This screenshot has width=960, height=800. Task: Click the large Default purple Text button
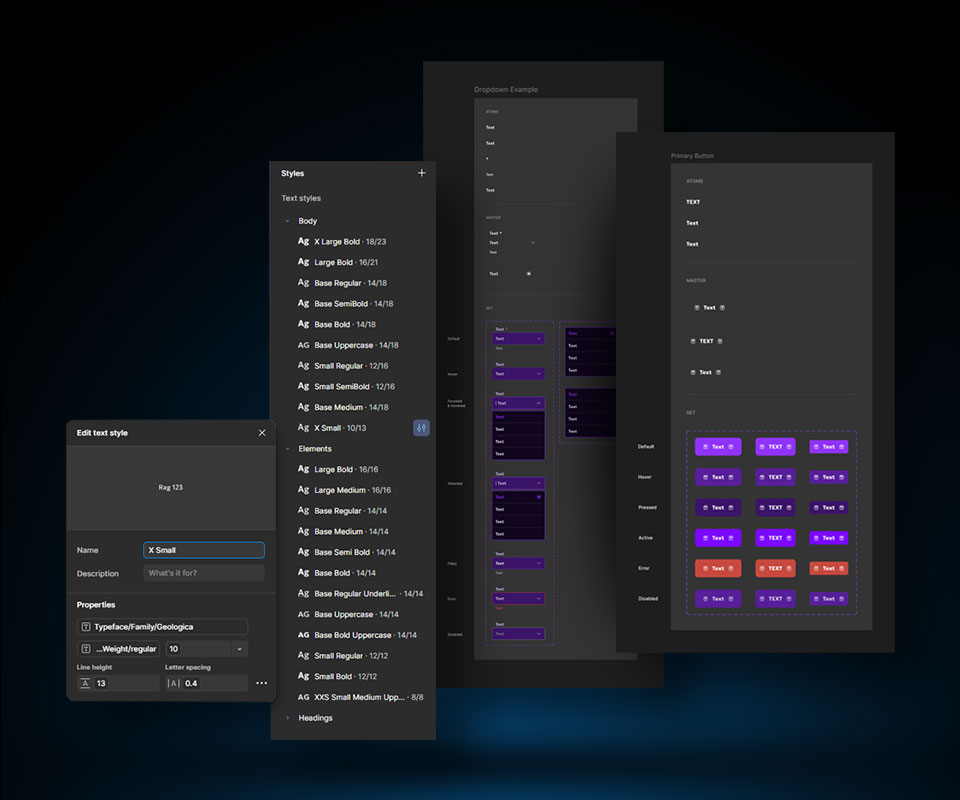pyautogui.click(x=718, y=447)
